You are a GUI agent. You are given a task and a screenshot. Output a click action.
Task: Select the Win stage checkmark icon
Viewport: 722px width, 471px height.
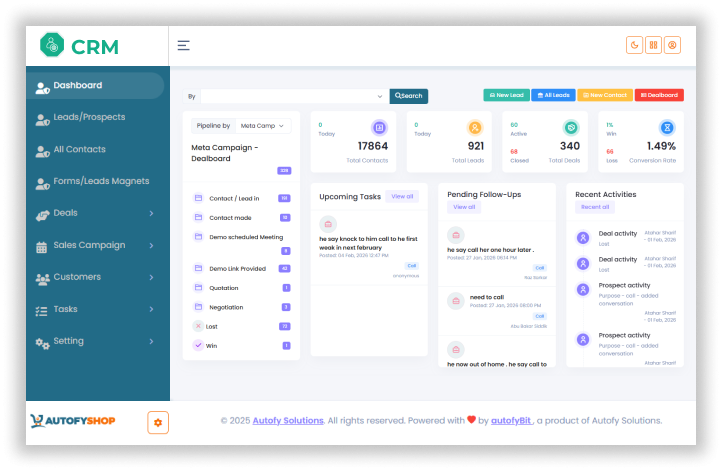pos(198,345)
